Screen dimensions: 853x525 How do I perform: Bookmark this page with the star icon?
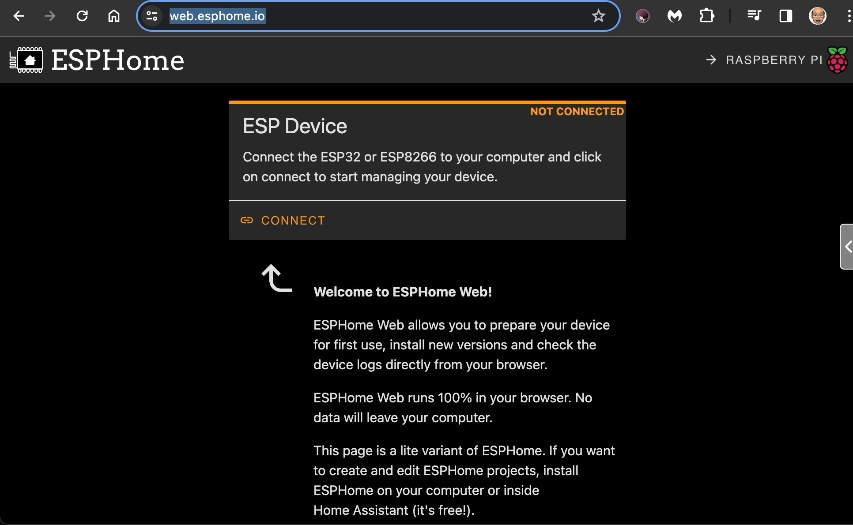click(598, 16)
